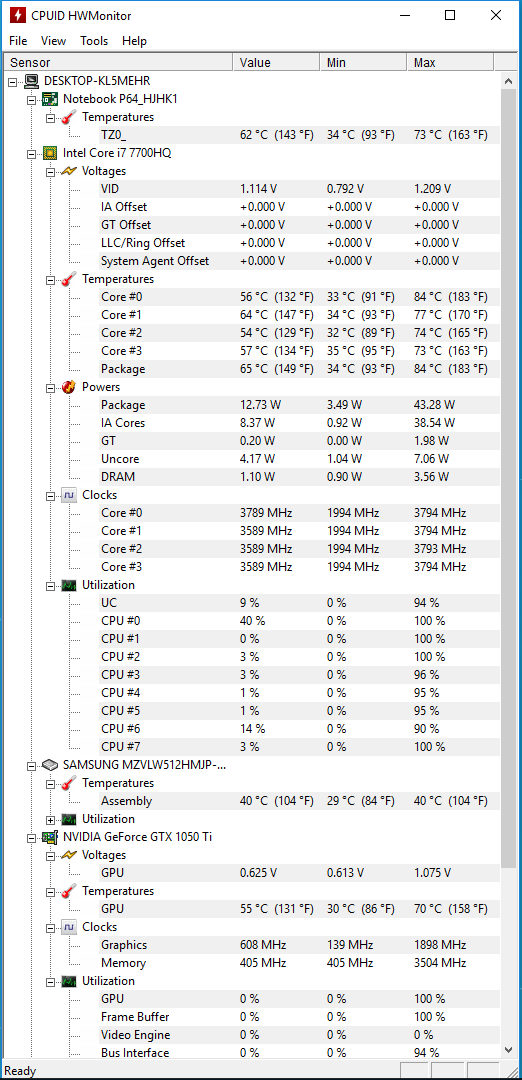Viewport: 522px width, 1080px height.
Task: Click the SAMSUNG drive icon
Action: [x=50, y=765]
